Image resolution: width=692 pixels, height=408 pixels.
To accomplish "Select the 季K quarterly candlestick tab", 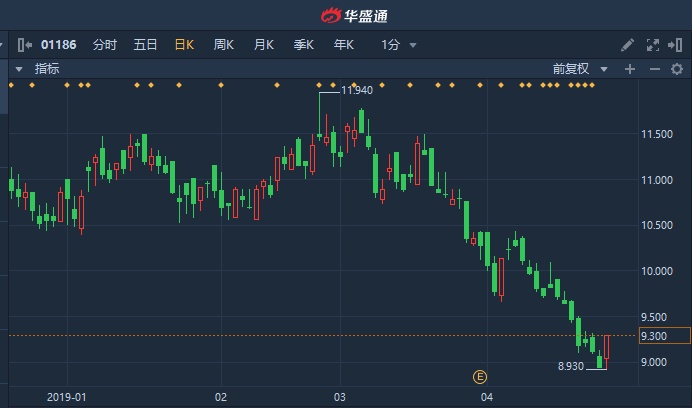I will point(303,45).
